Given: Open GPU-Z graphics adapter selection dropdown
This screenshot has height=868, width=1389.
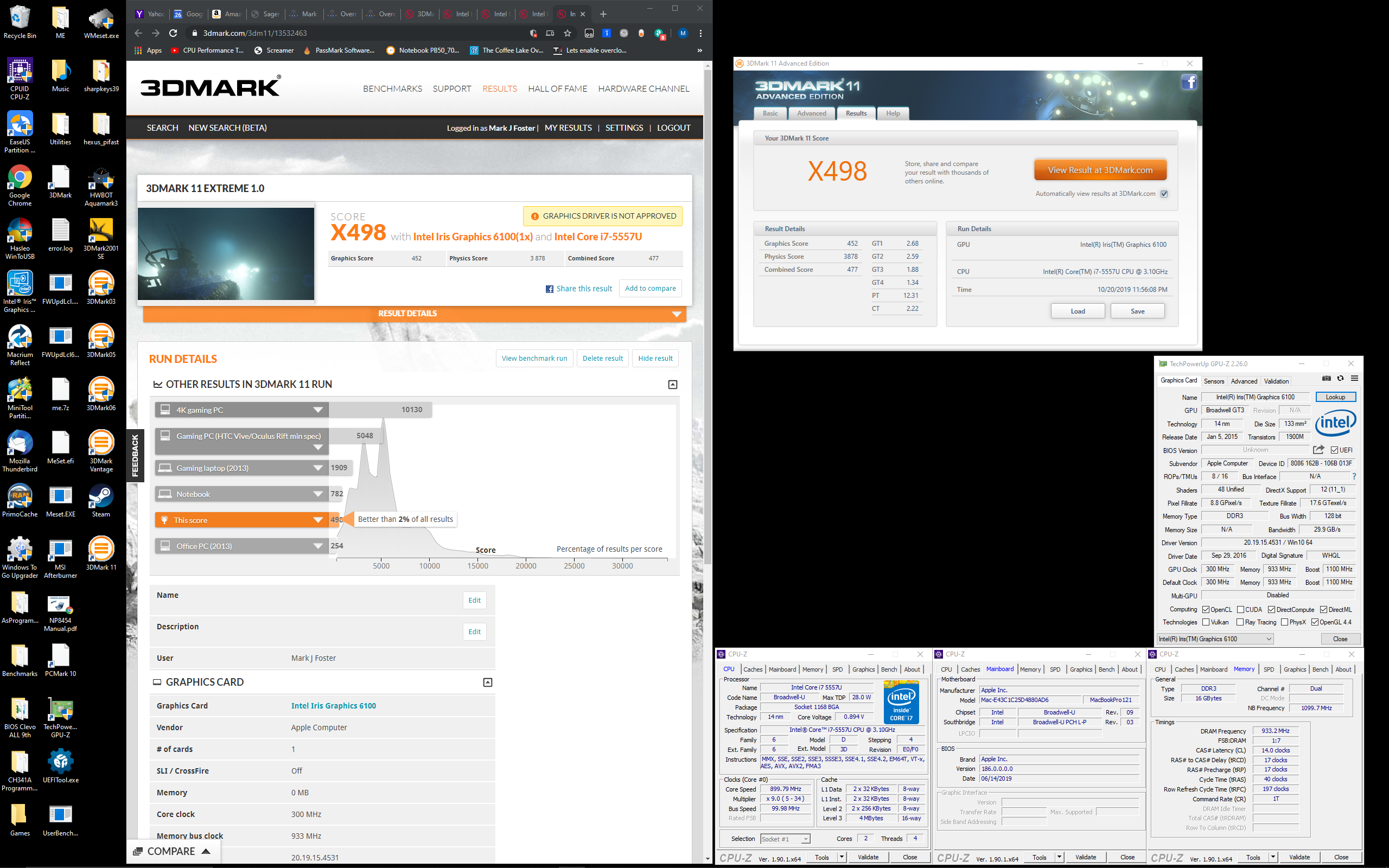Looking at the screenshot, I should [x=1215, y=639].
